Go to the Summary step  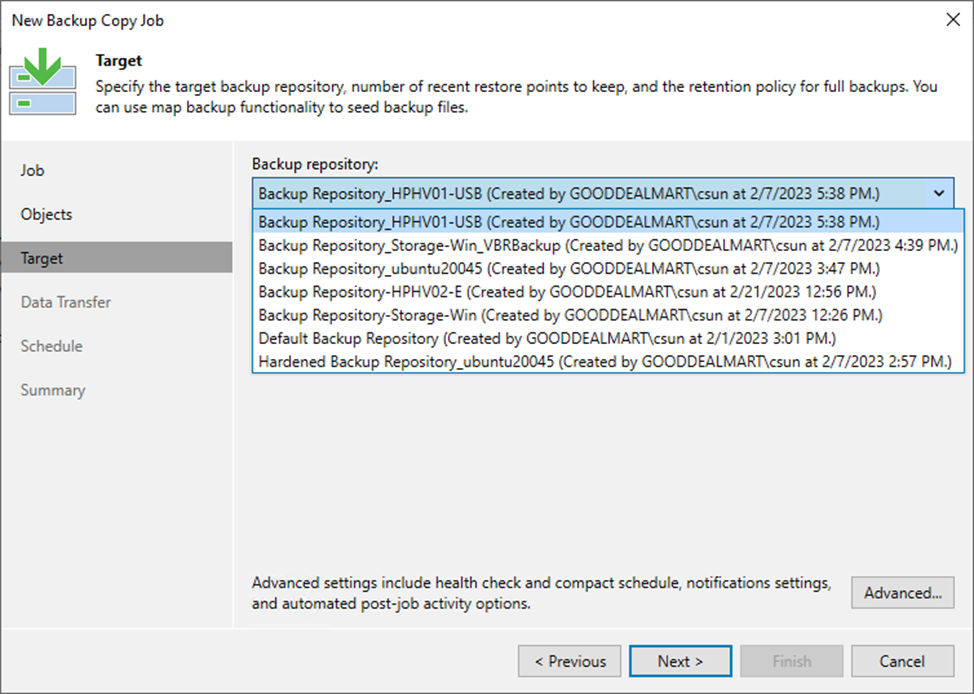(53, 390)
